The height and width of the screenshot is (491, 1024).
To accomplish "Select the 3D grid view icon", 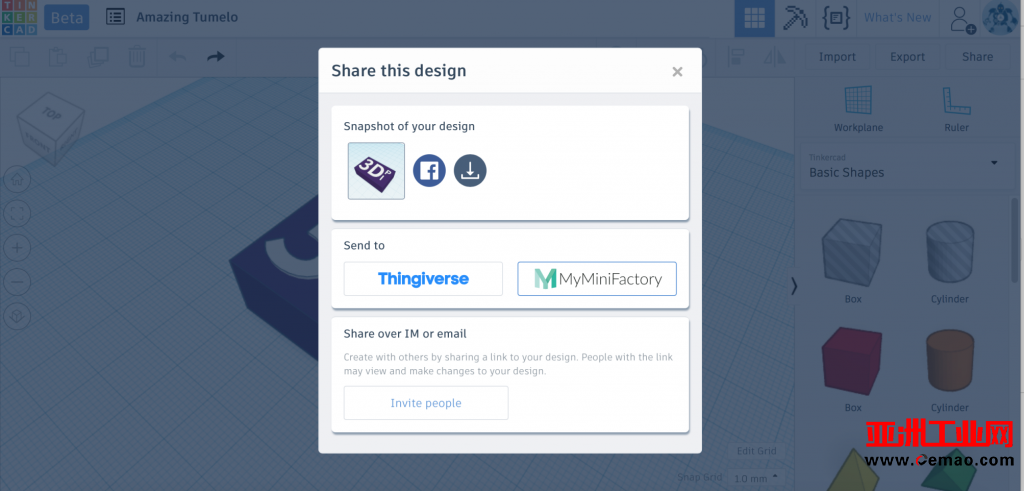I will coord(754,18).
